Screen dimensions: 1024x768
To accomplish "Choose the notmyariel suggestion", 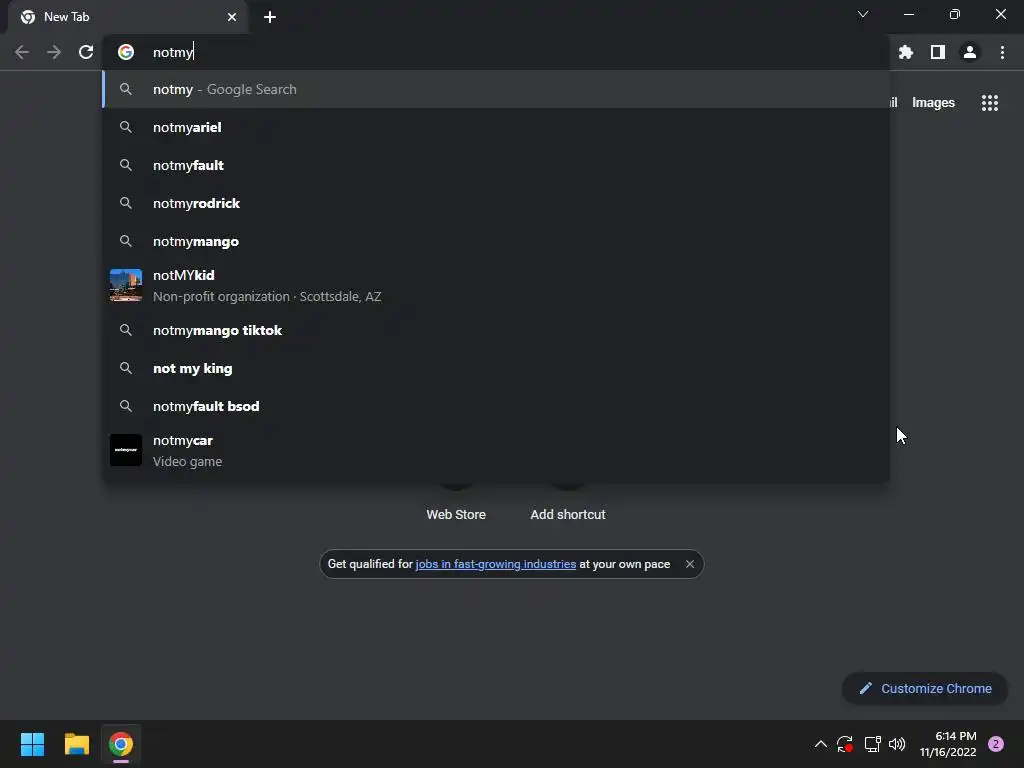I will pos(496,127).
